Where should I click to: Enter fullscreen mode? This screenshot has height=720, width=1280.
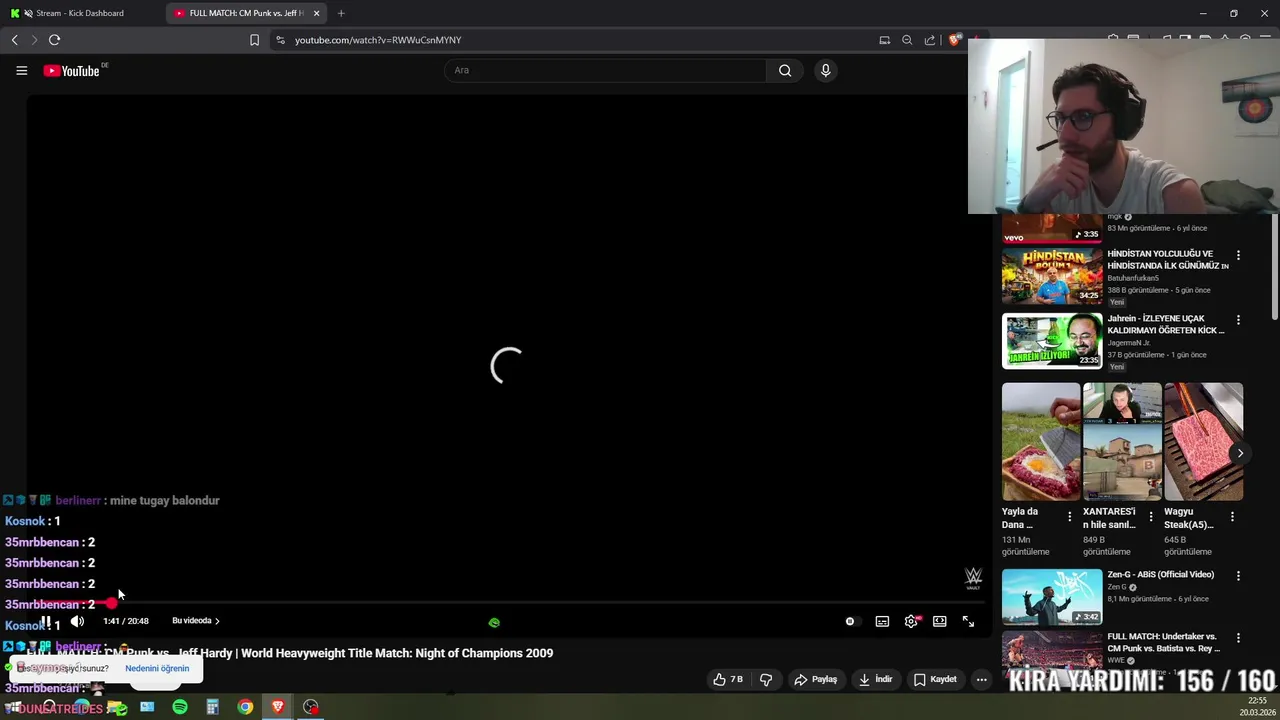[968, 621]
